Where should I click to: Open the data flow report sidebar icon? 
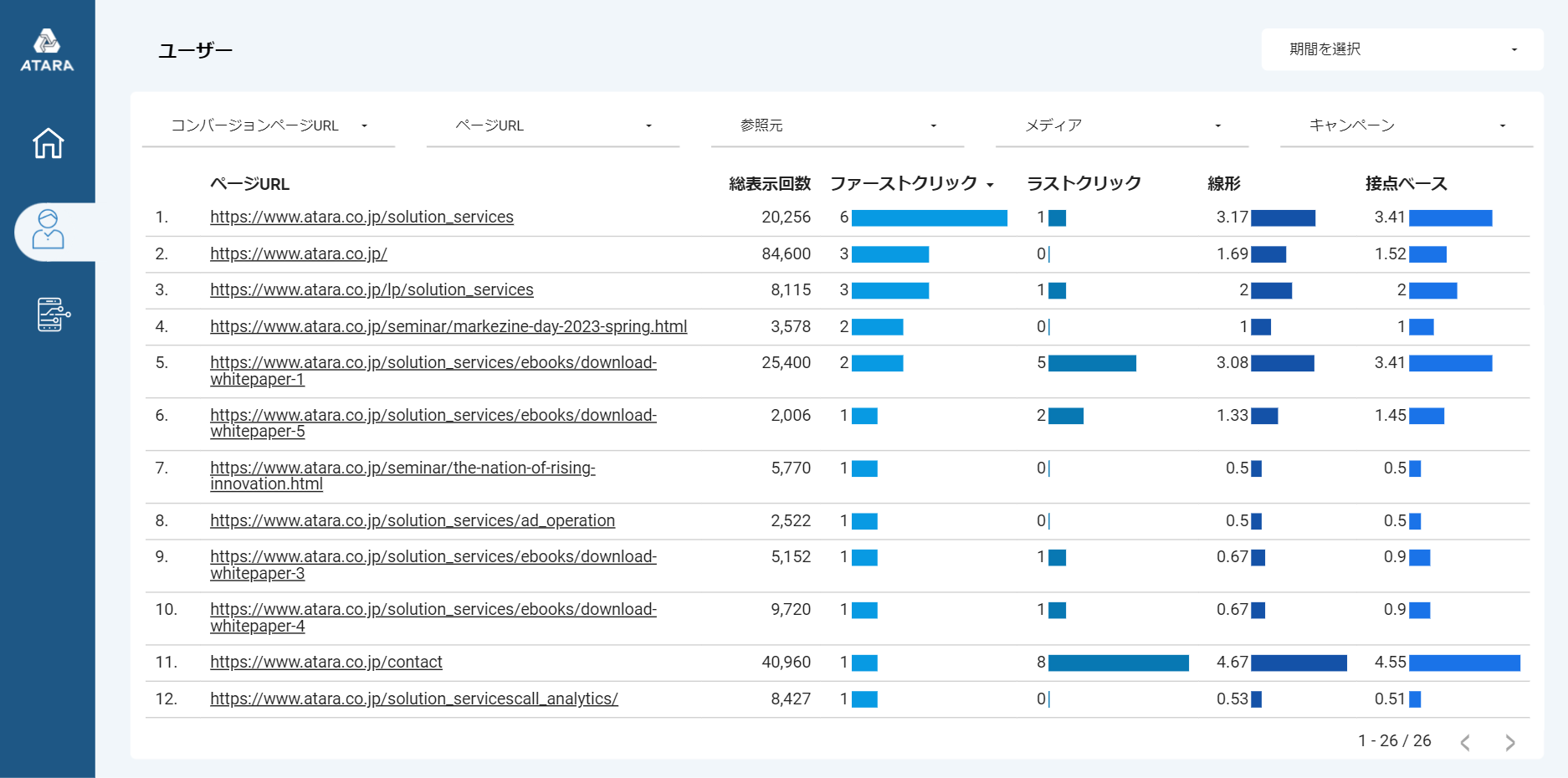tap(53, 315)
